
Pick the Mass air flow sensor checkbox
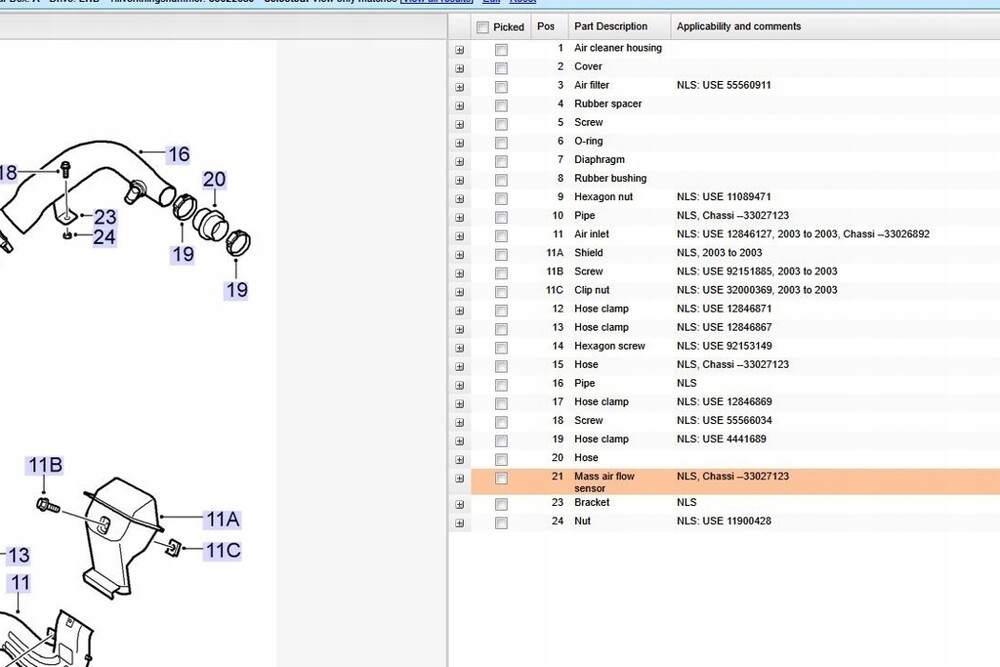(x=501, y=478)
